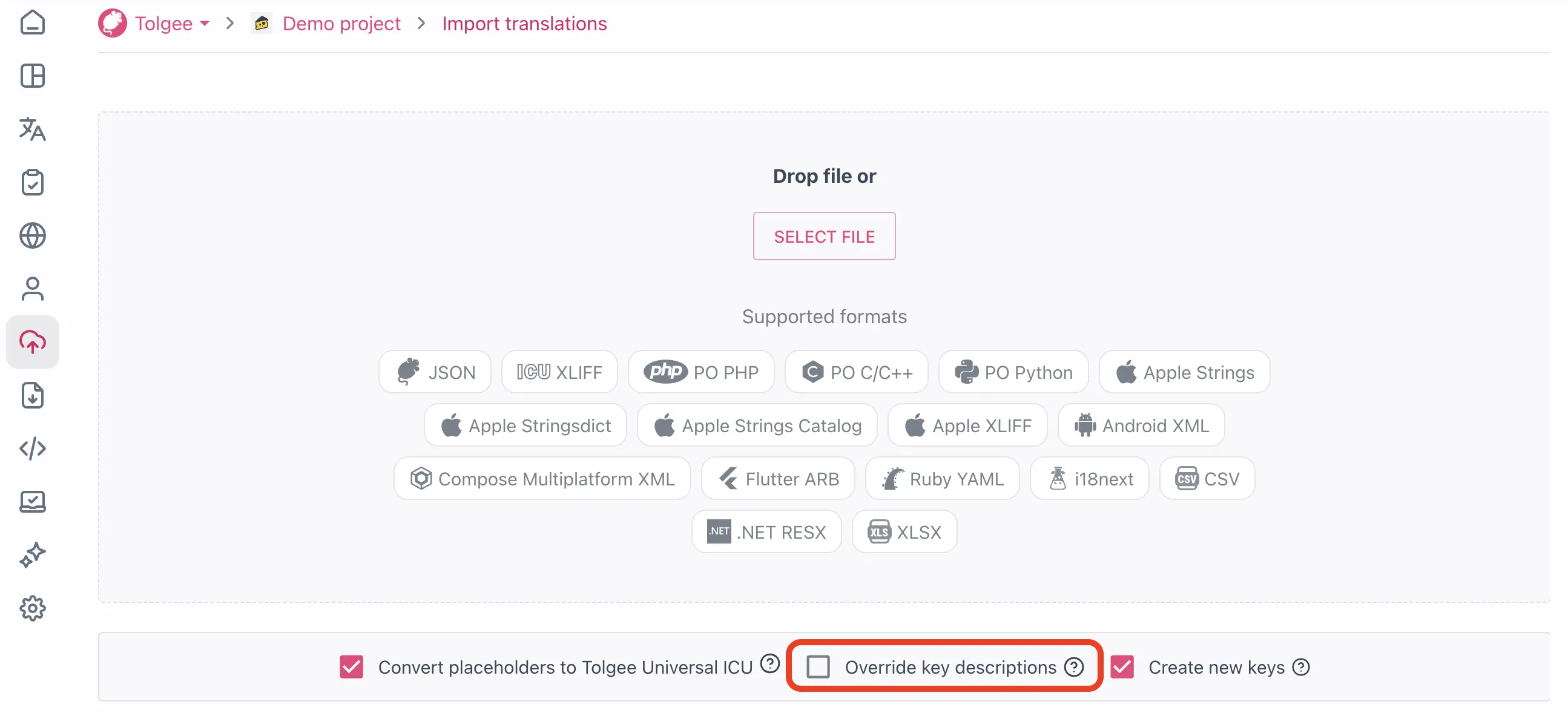Open the Tasks clipboard icon
Screen dimensions: 1568x713
tap(32, 182)
